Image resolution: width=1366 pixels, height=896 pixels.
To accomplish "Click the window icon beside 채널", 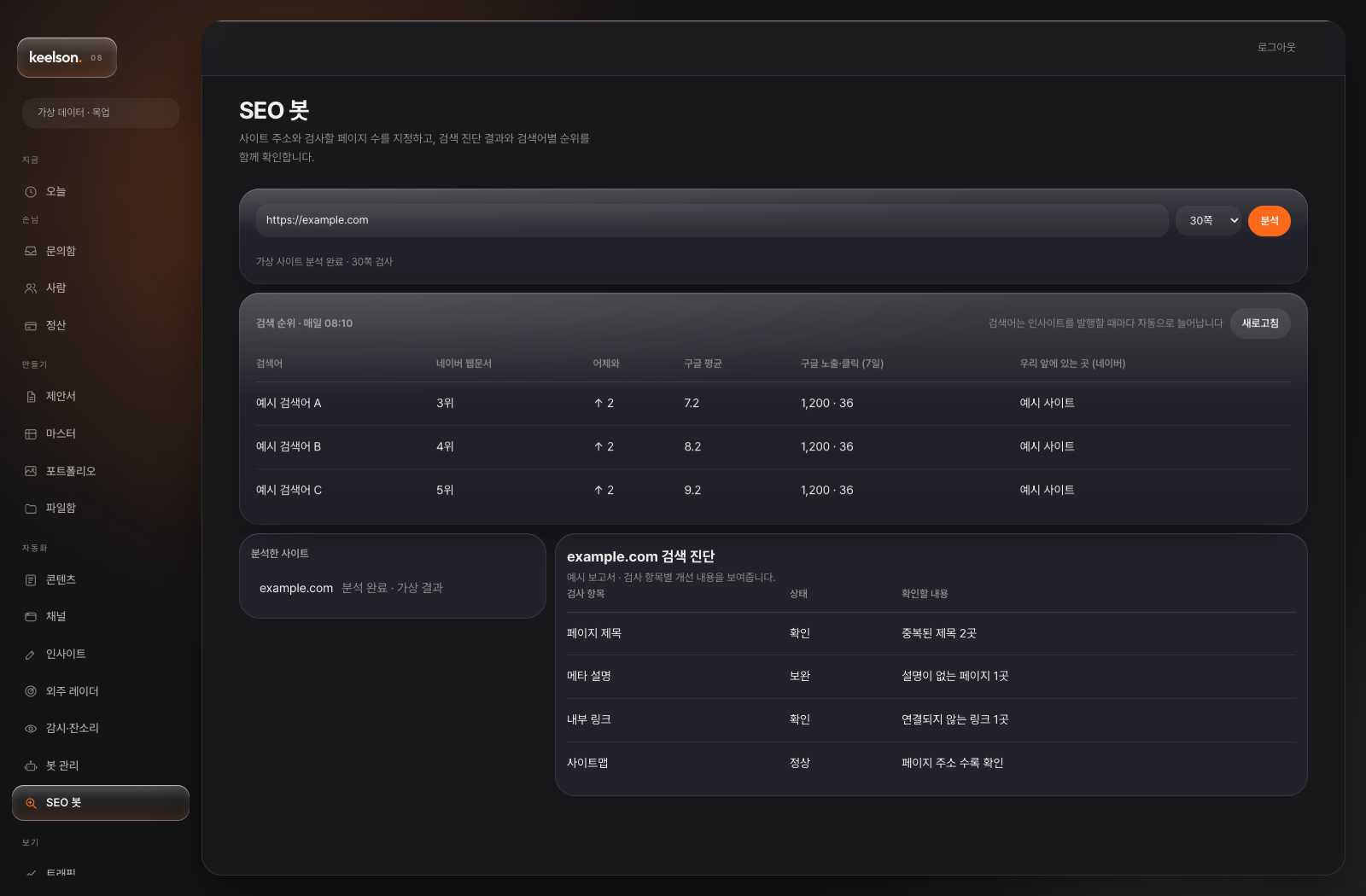I will (31, 617).
